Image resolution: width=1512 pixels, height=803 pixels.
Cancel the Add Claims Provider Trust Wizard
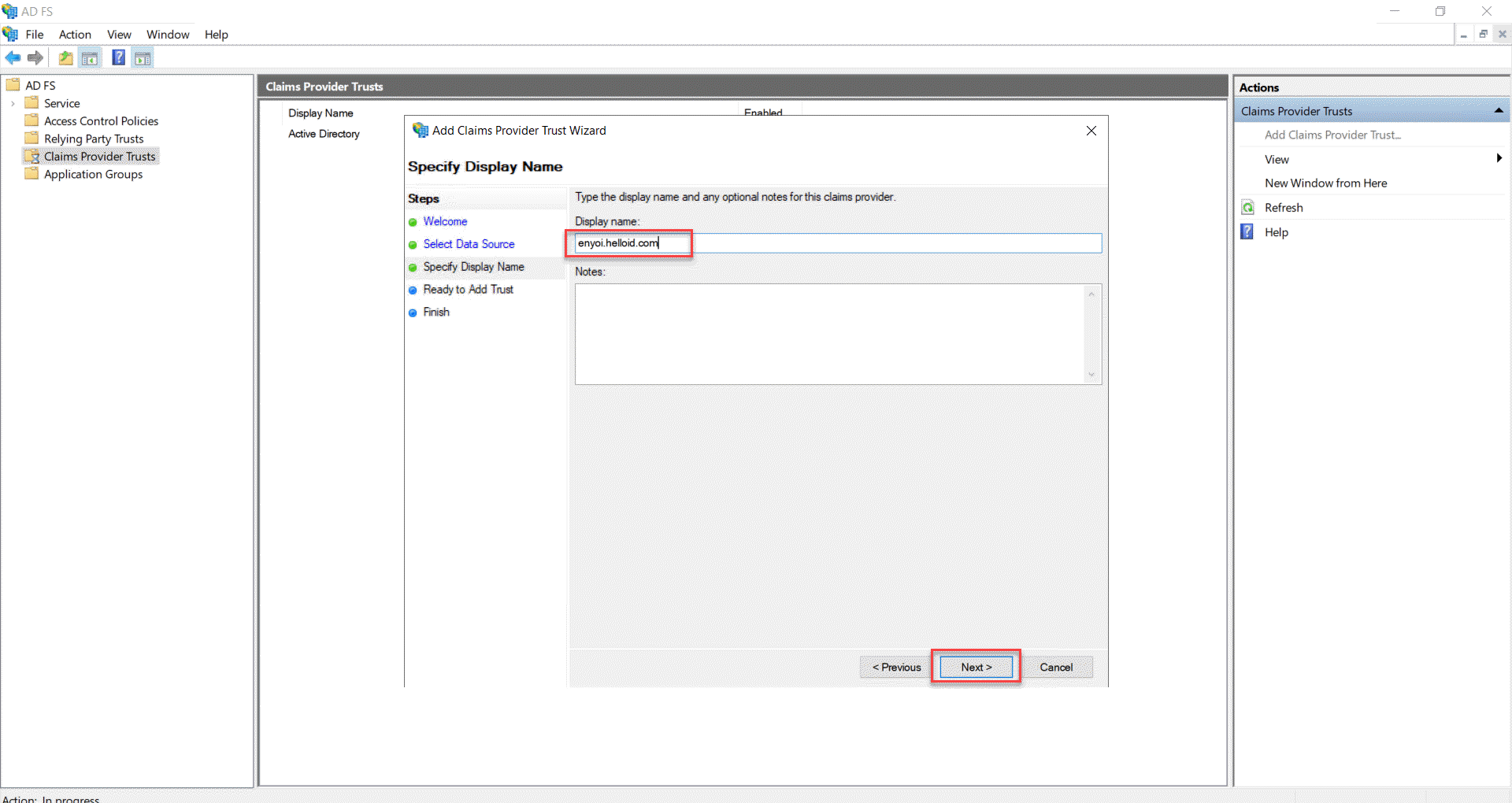(1056, 667)
